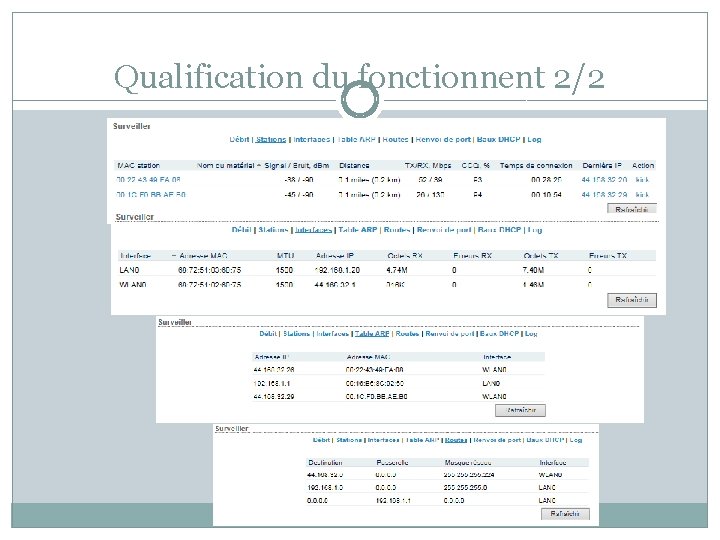Open Routes link in the interfaces panel
Image resolution: width=720 pixels, height=540 pixels.
click(397, 230)
